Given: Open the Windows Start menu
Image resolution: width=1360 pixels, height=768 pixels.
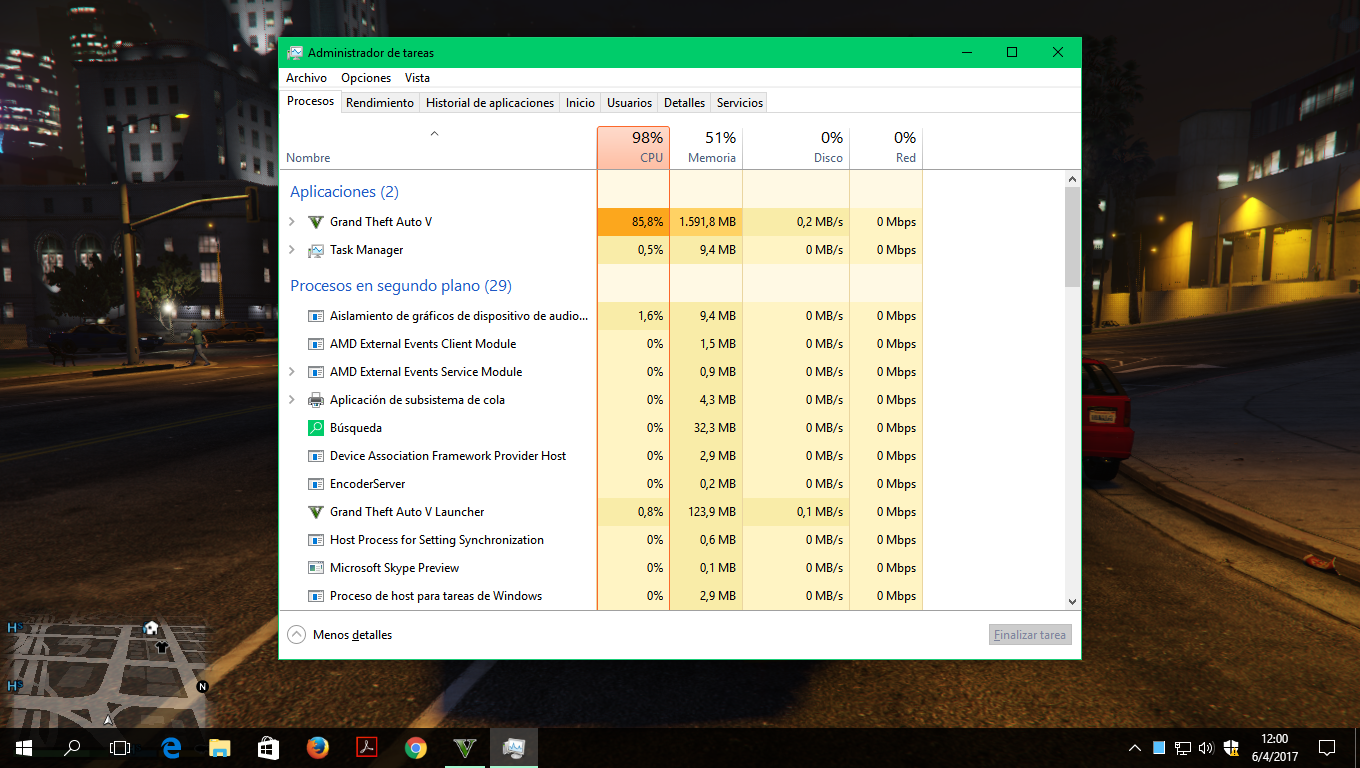Looking at the screenshot, I should click(x=24, y=748).
